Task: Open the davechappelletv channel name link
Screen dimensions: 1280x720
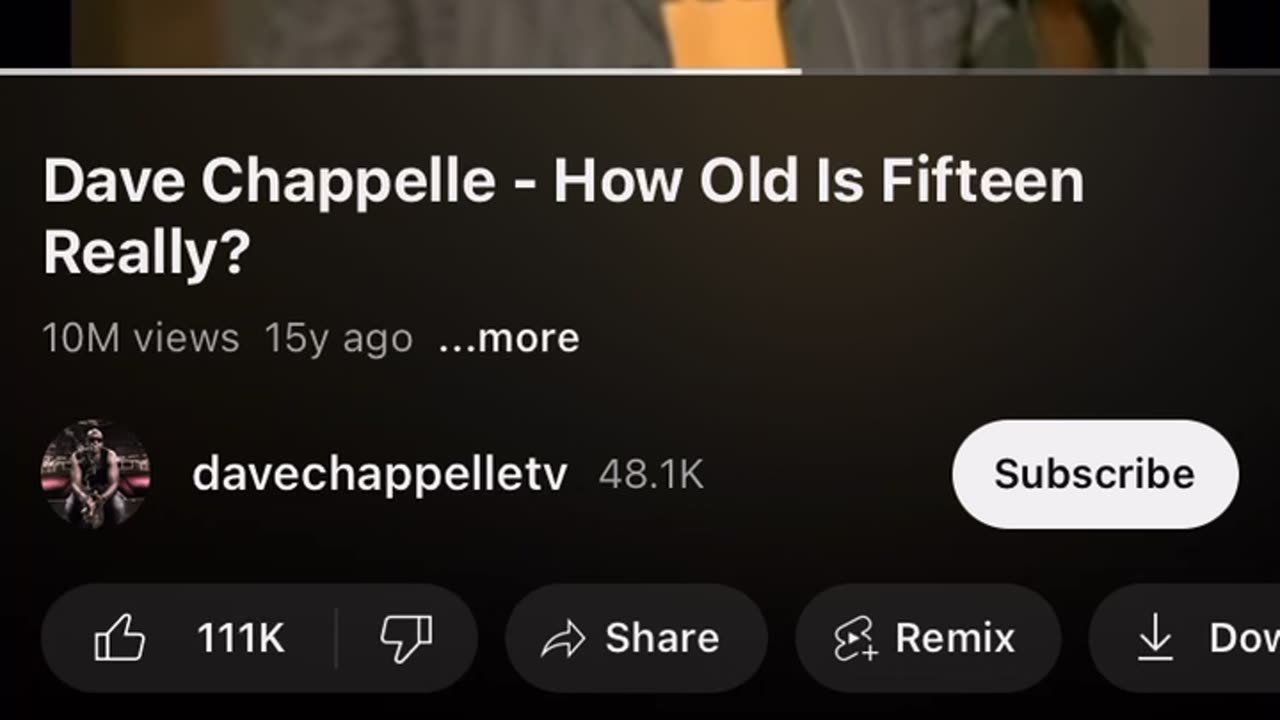Action: click(x=379, y=474)
